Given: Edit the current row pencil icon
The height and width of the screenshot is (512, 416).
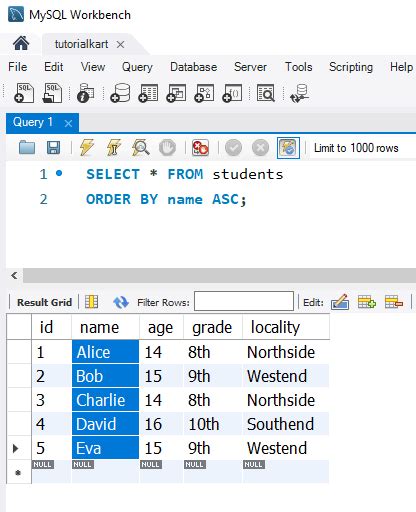Looking at the screenshot, I should click(x=340, y=302).
